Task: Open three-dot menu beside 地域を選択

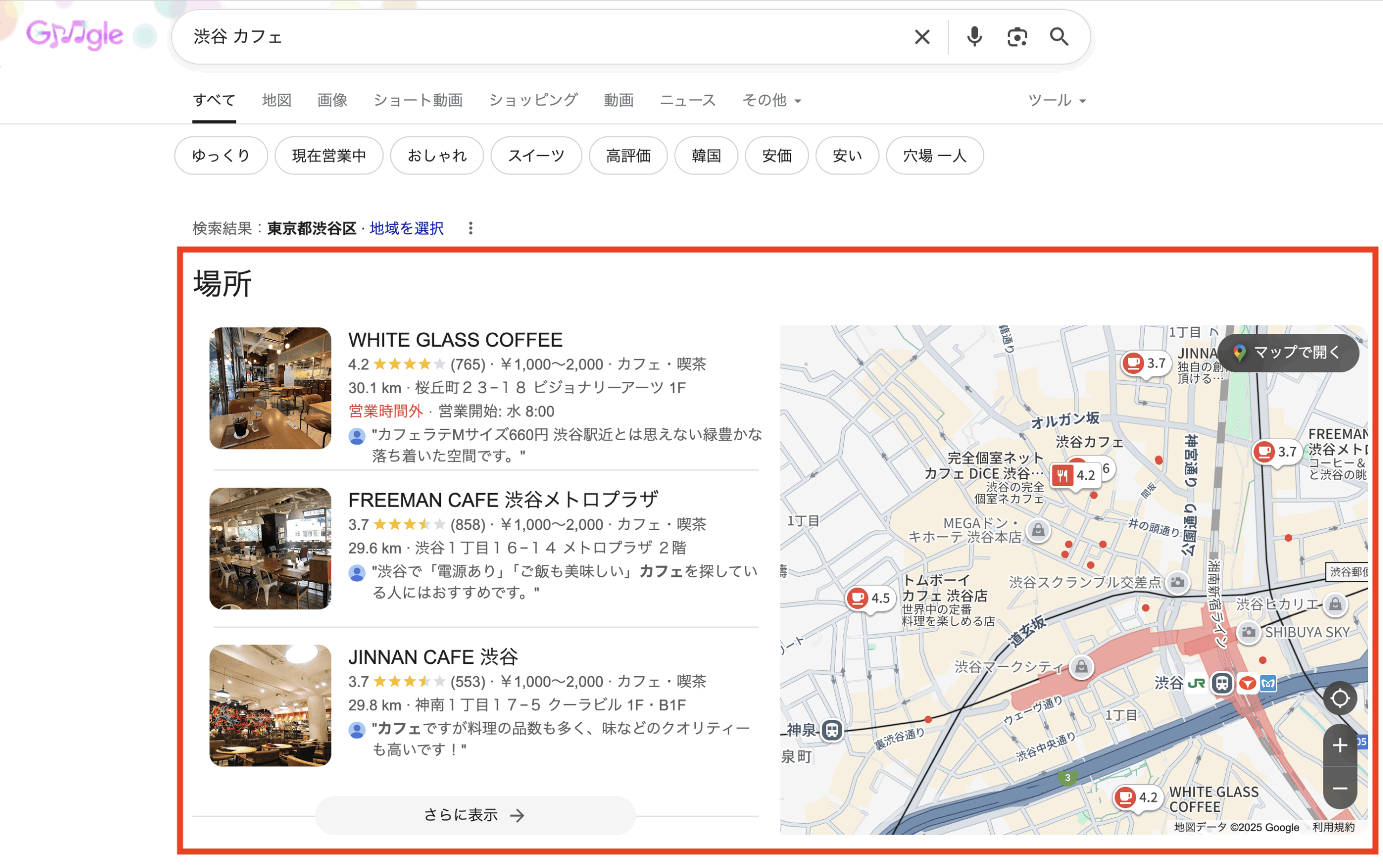Action: point(470,228)
